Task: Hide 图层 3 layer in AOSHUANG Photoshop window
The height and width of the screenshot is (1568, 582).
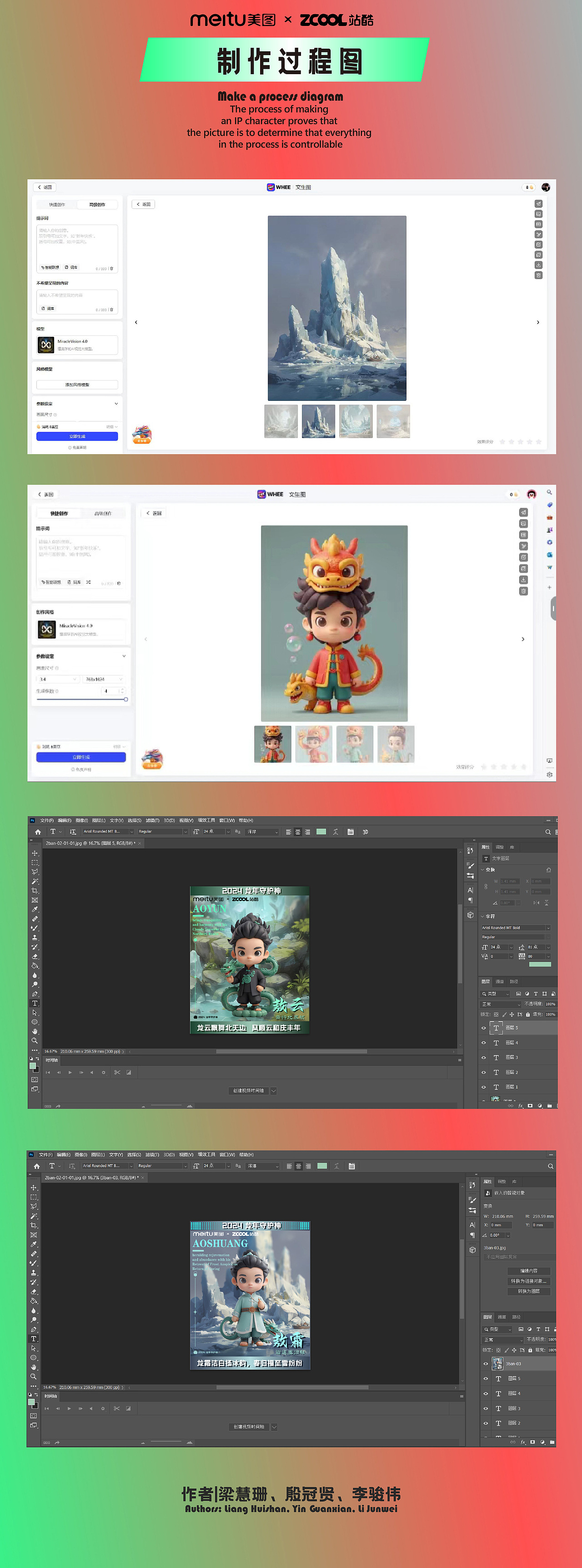Action: click(x=485, y=1409)
